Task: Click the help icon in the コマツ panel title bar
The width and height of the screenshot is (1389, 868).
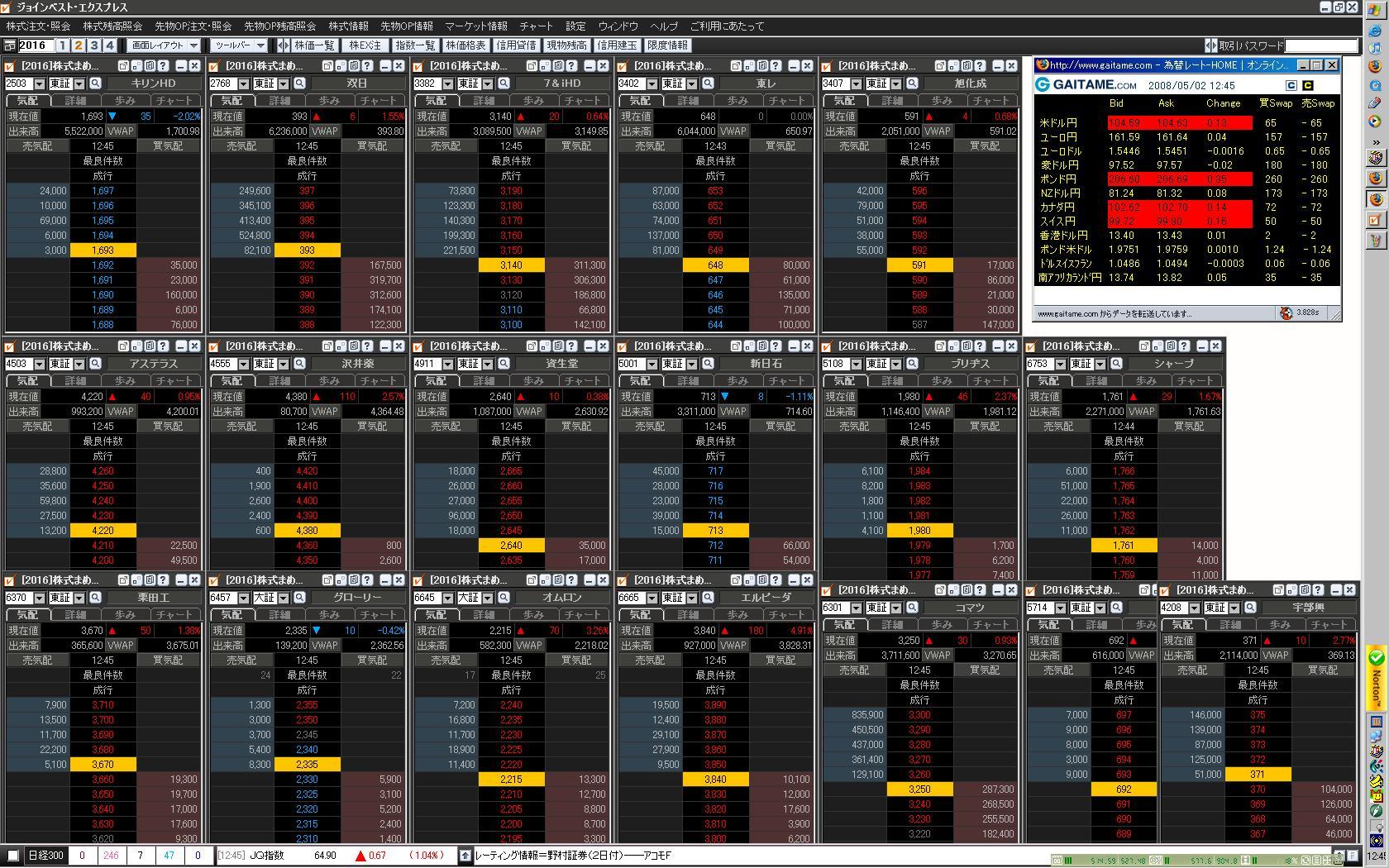Action: coord(981,590)
